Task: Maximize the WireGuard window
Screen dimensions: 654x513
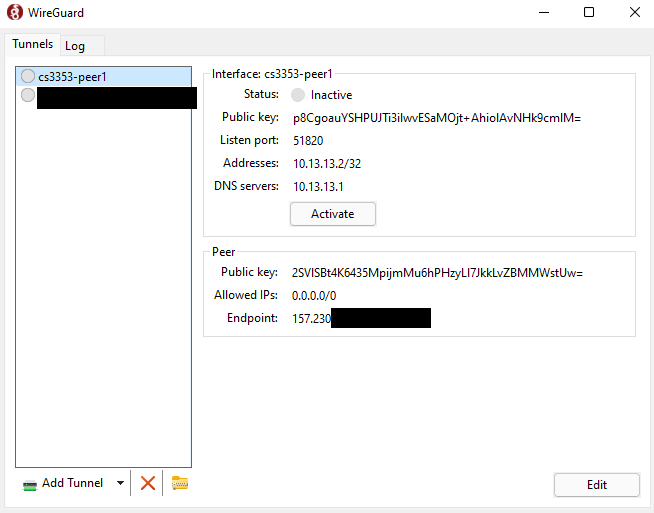Action: tap(589, 13)
